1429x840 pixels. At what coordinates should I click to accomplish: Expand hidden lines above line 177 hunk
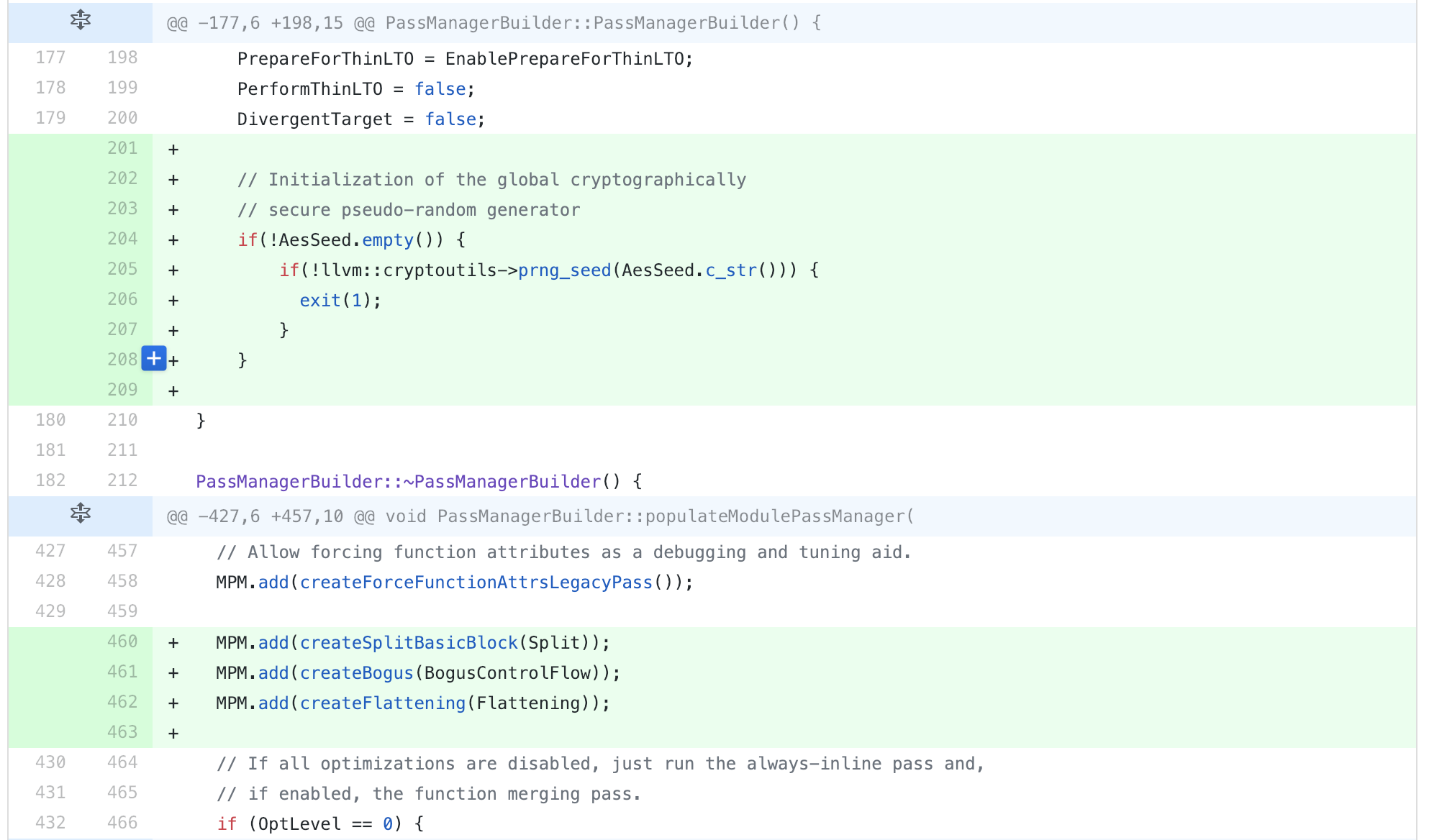(x=80, y=20)
